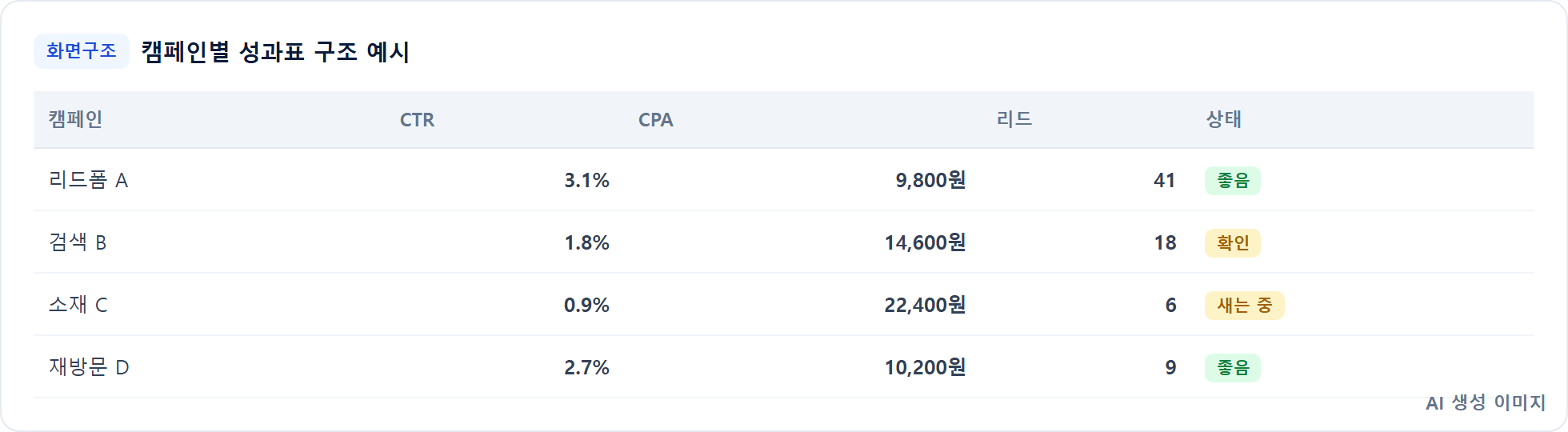Click the 3.1% CTR value
Screen dimensions: 1568x432
(x=586, y=181)
